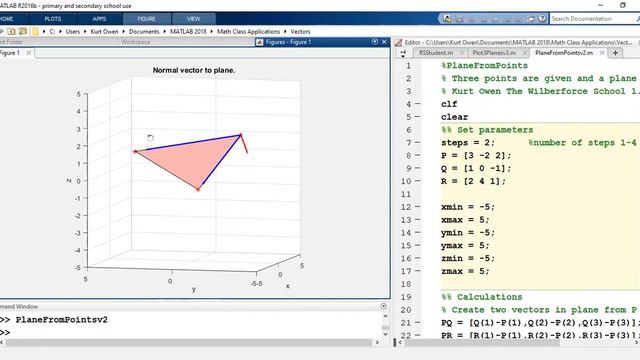The width and height of the screenshot is (640, 360).
Task: Expand dropdown arrow before MATLAB 2018
Action: coord(165,31)
